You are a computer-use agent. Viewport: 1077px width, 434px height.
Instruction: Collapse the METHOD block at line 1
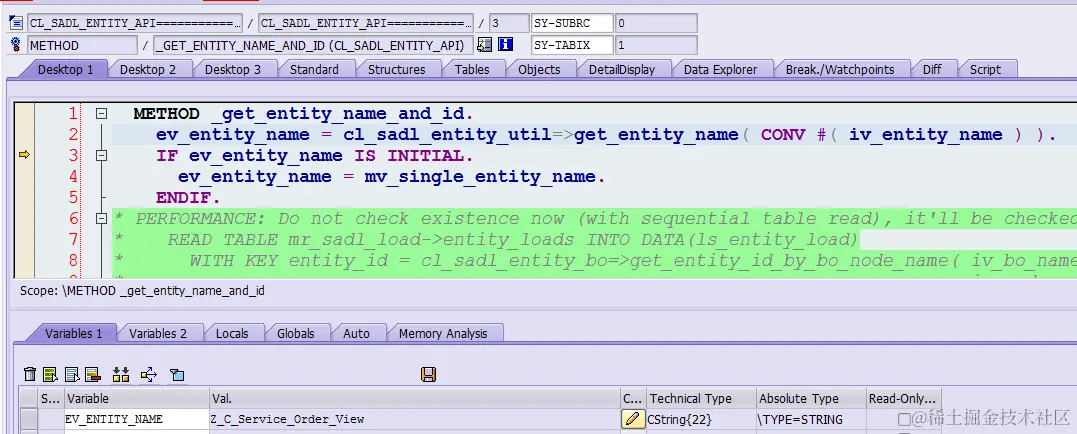[x=102, y=114]
